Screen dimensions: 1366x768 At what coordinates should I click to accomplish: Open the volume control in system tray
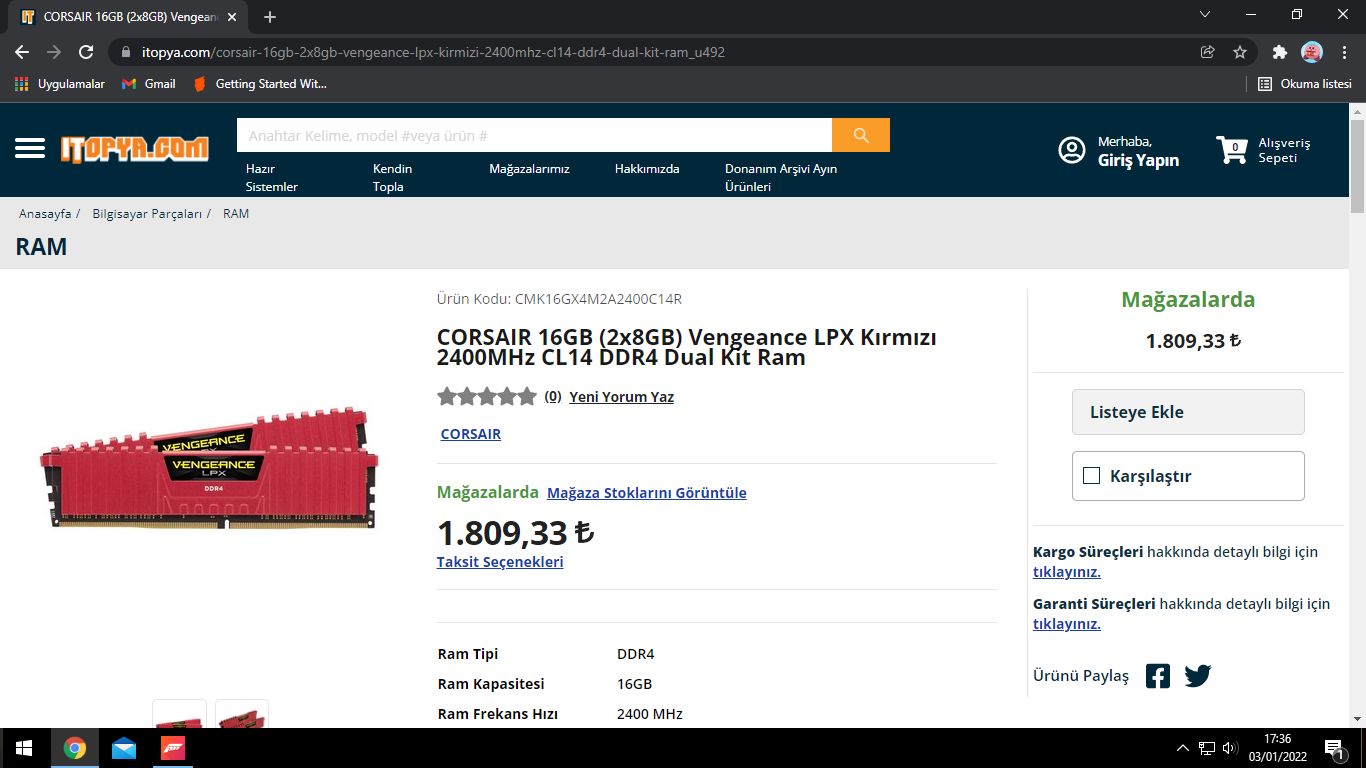pyautogui.click(x=1230, y=748)
